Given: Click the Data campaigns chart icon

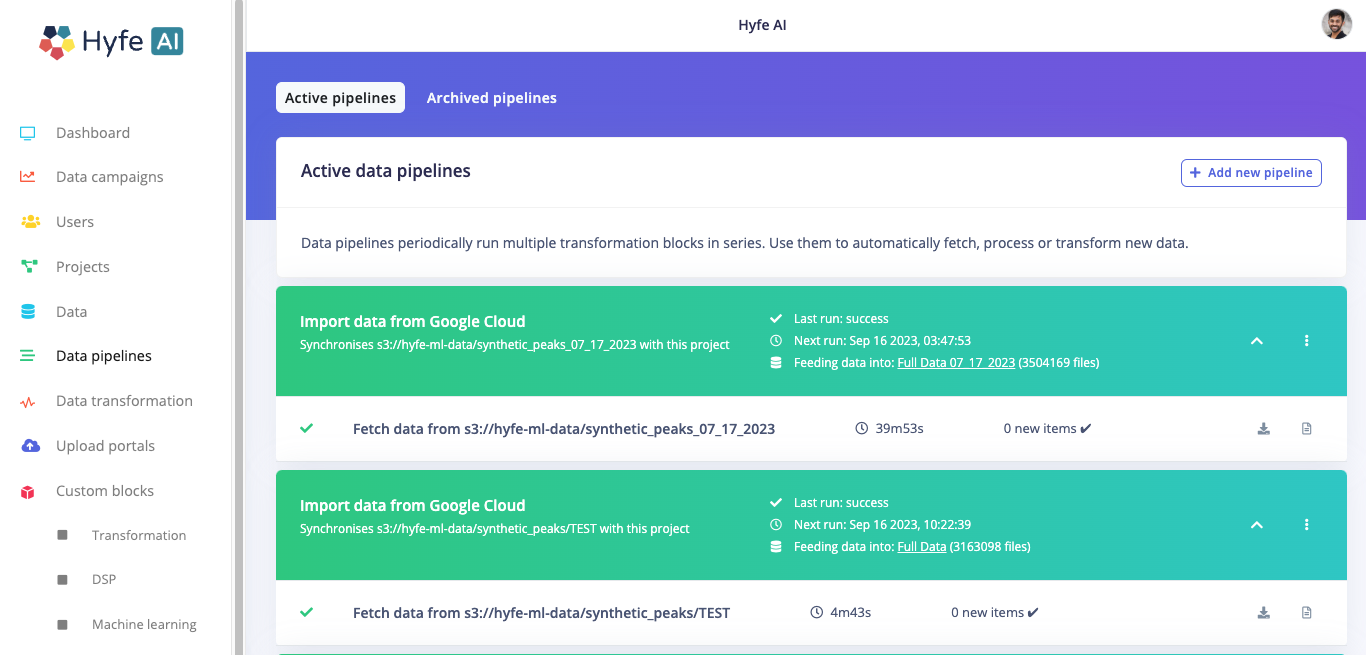Looking at the screenshot, I should 28,177.
